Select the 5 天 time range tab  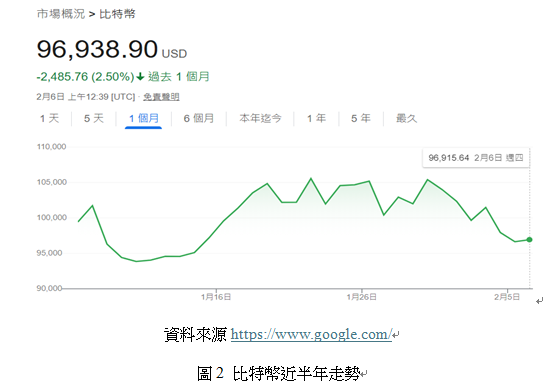(x=94, y=118)
